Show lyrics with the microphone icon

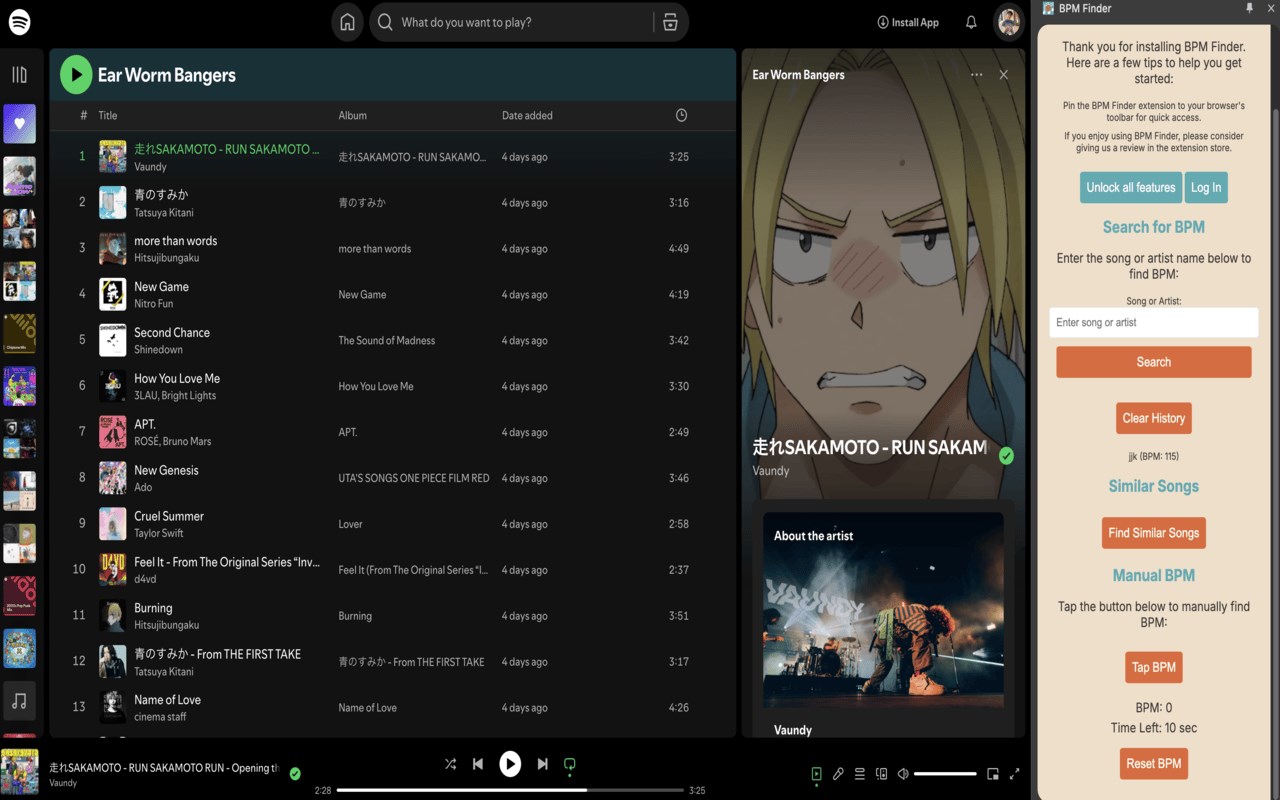tap(838, 773)
